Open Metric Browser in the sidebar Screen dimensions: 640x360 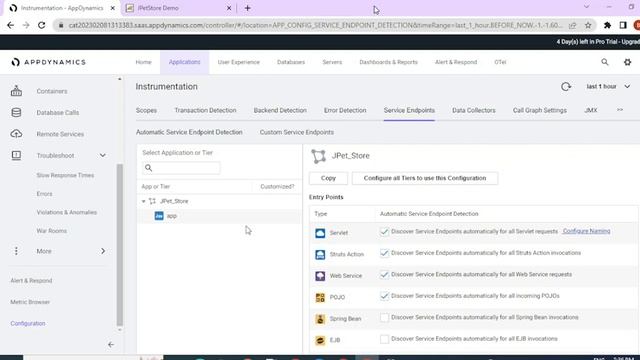(x=30, y=302)
